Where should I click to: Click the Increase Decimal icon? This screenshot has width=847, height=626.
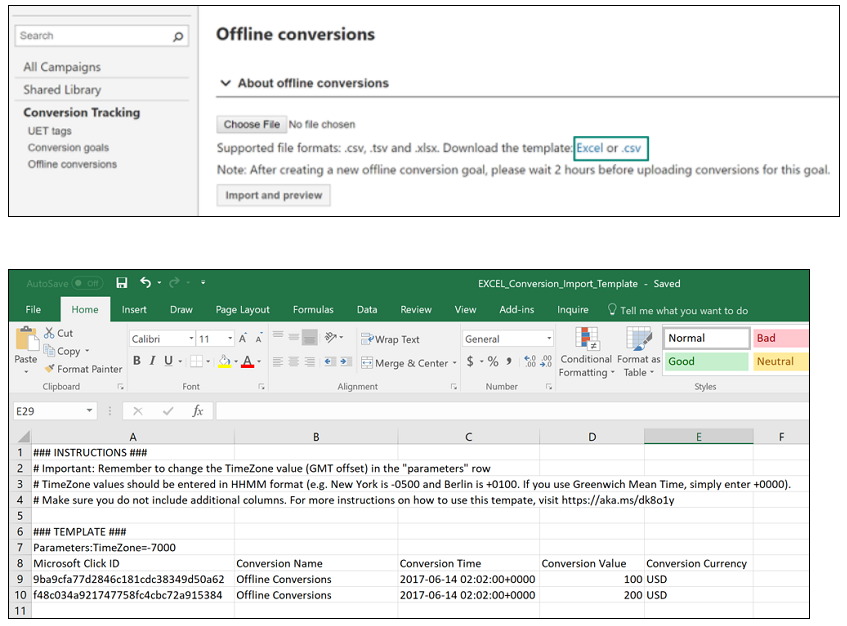pyautogui.click(x=530, y=361)
